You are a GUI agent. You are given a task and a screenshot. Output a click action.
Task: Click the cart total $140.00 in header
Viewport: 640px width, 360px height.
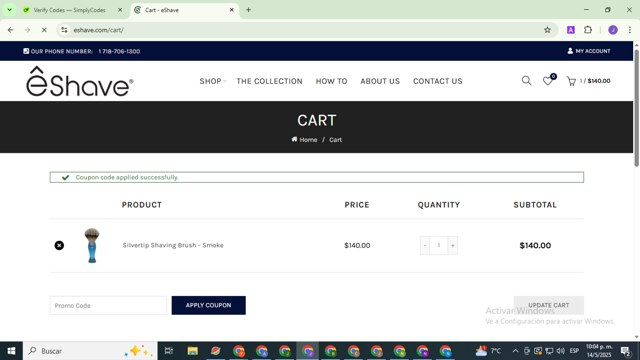pos(599,81)
